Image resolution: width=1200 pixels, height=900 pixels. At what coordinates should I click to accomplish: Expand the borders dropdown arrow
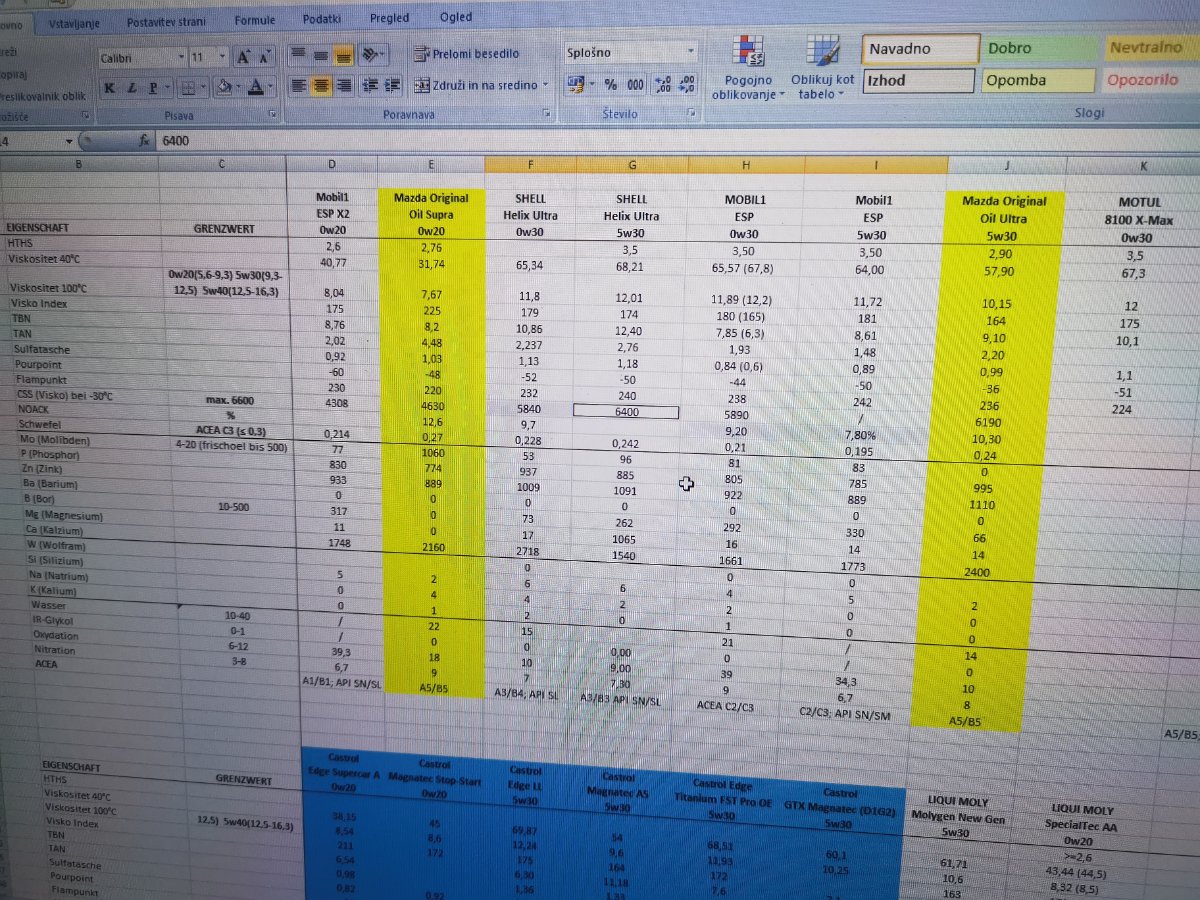pos(204,88)
